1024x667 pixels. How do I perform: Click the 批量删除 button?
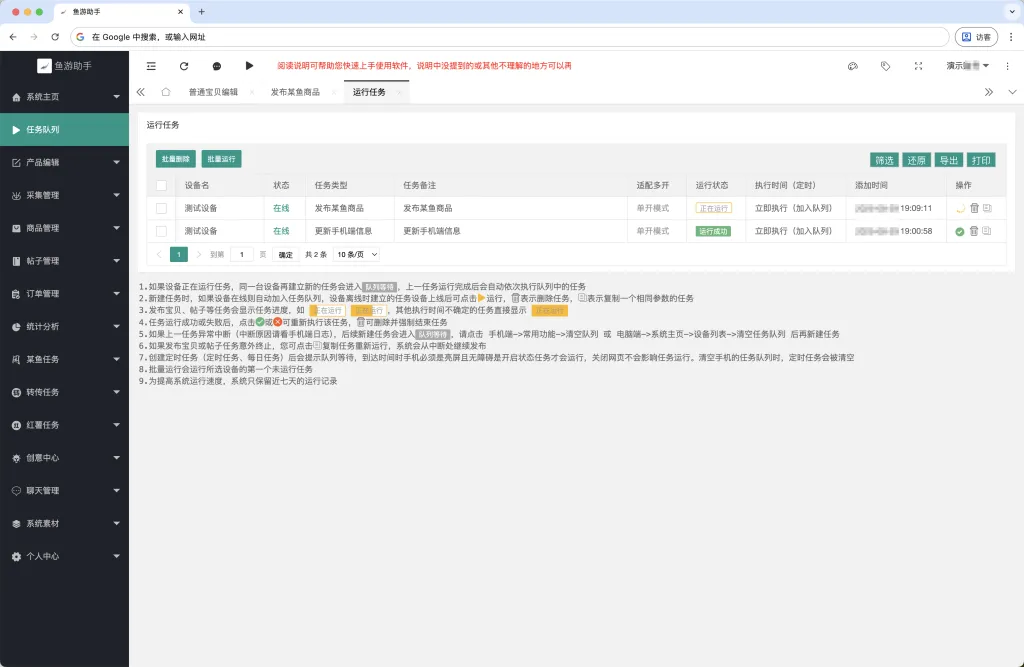point(176,159)
